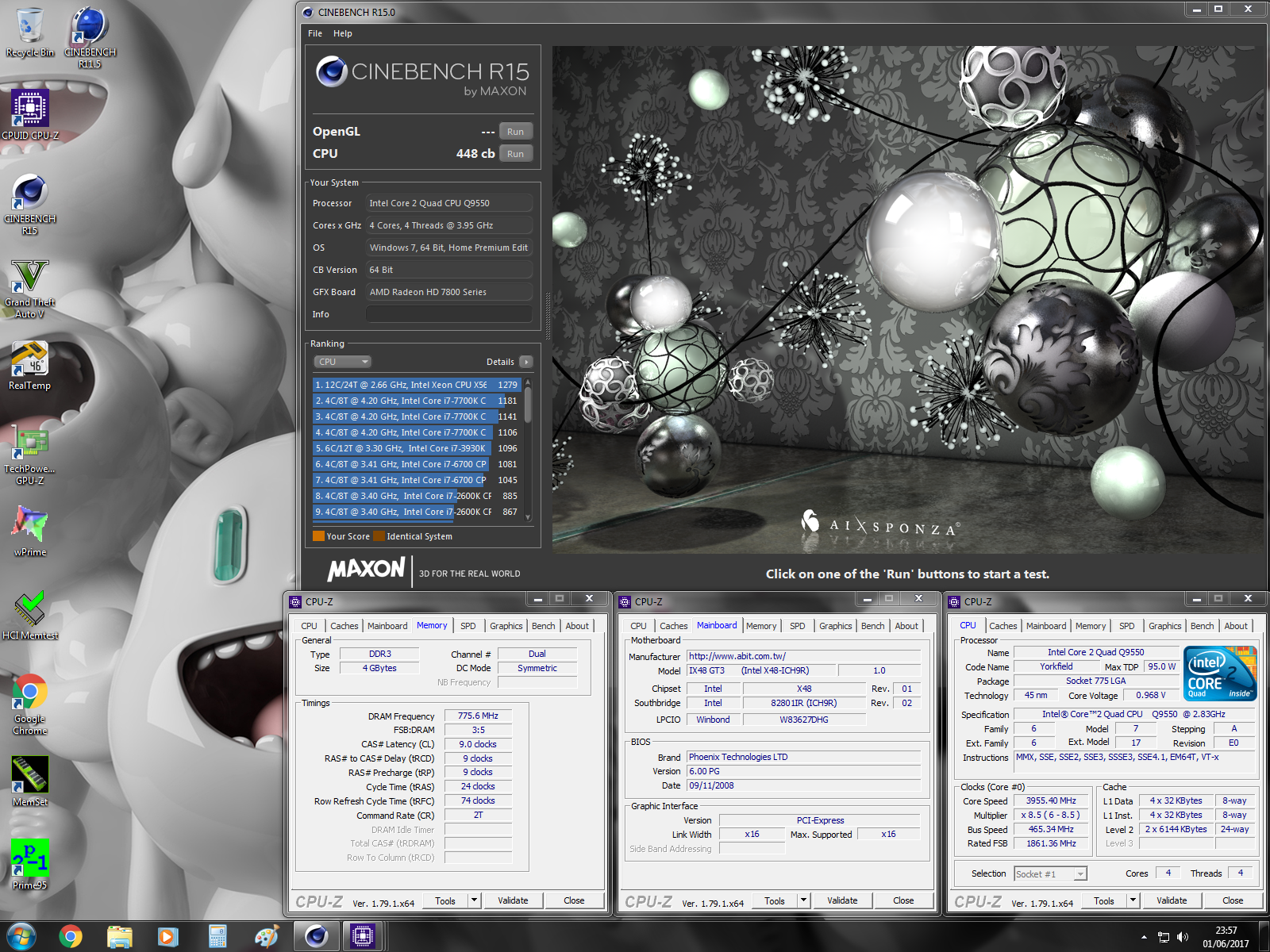Click Close button in Memory CPU-Z window
The image size is (1270, 952).
pyautogui.click(x=574, y=900)
